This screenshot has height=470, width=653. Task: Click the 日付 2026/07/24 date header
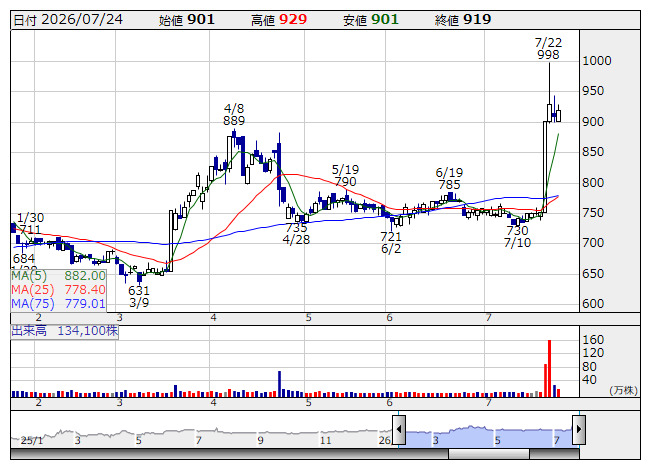pyautogui.click(x=68, y=20)
